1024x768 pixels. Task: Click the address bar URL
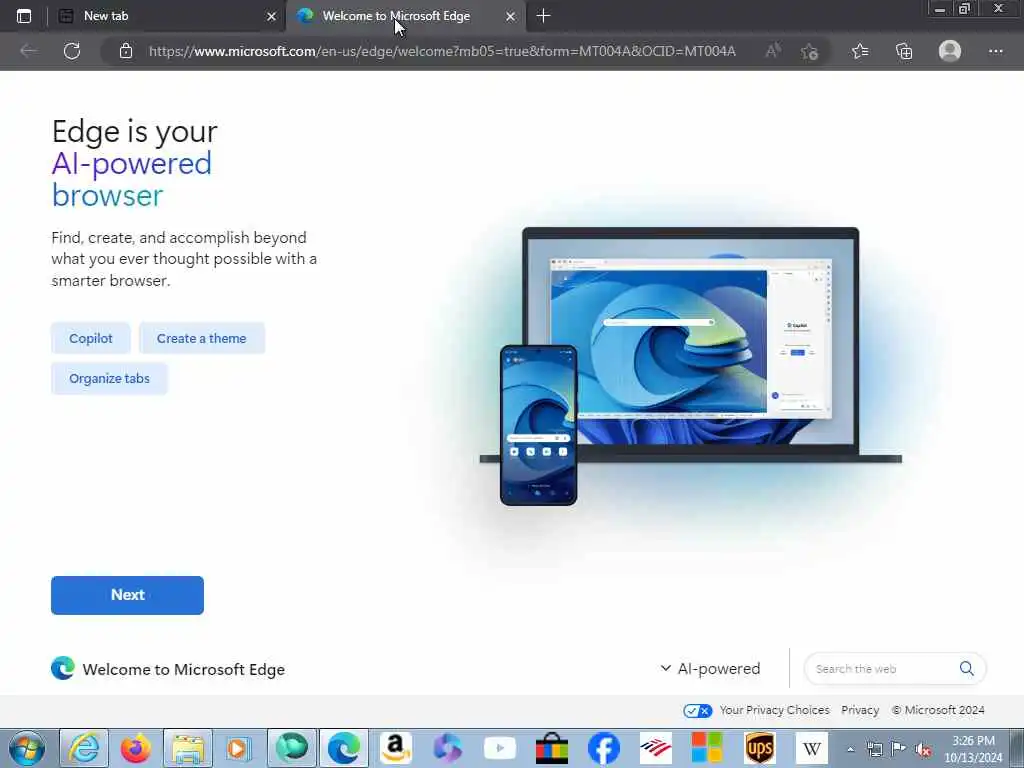(x=442, y=51)
